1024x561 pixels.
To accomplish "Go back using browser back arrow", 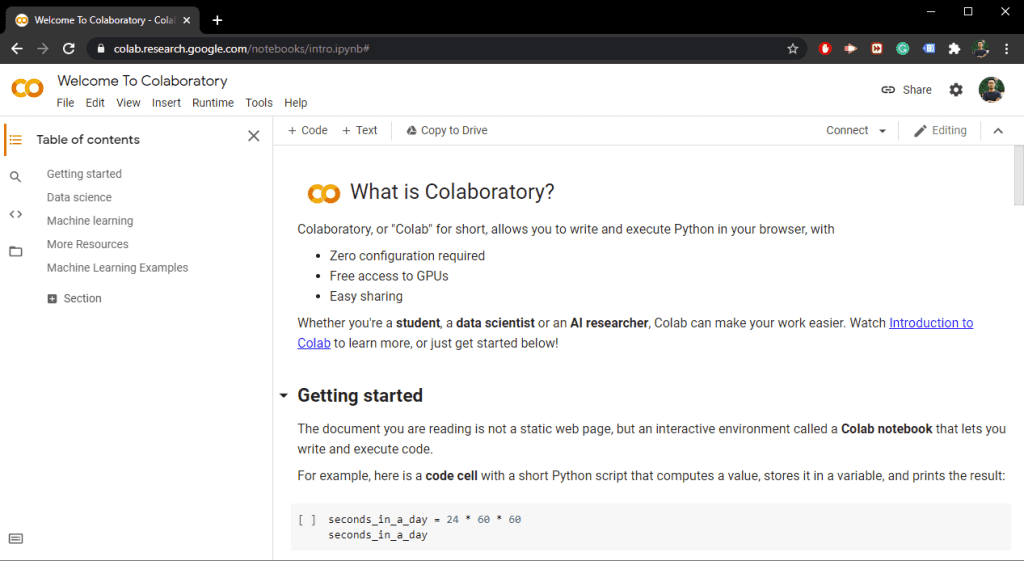I will pyautogui.click(x=17, y=49).
